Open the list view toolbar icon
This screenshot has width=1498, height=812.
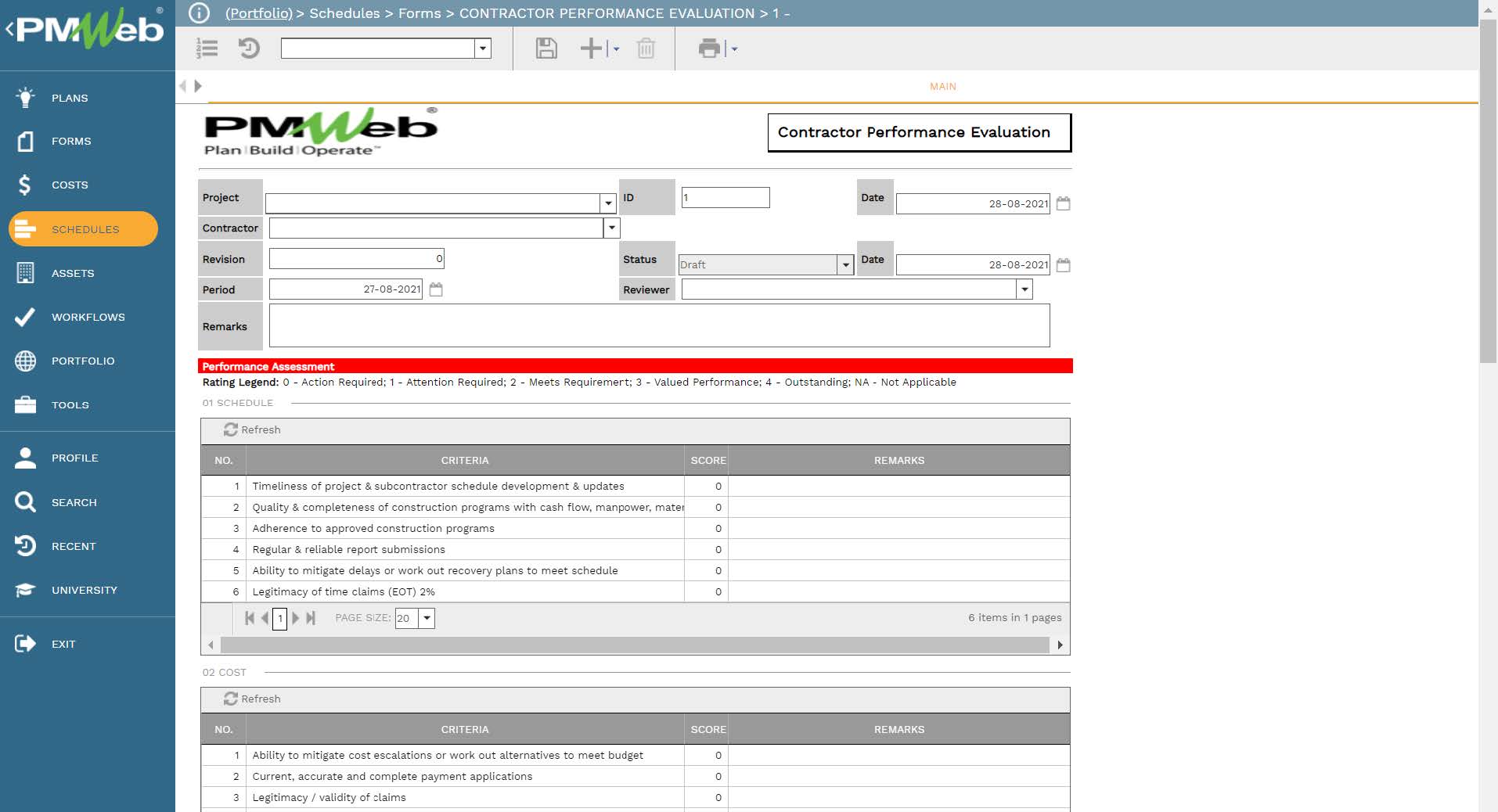[207, 49]
